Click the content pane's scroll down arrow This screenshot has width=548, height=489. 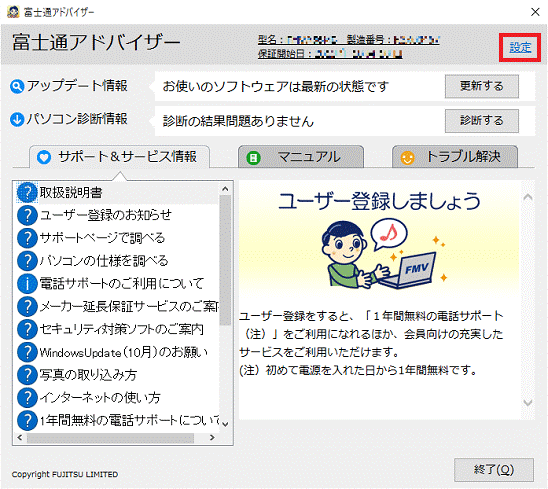pyautogui.click(x=528, y=403)
